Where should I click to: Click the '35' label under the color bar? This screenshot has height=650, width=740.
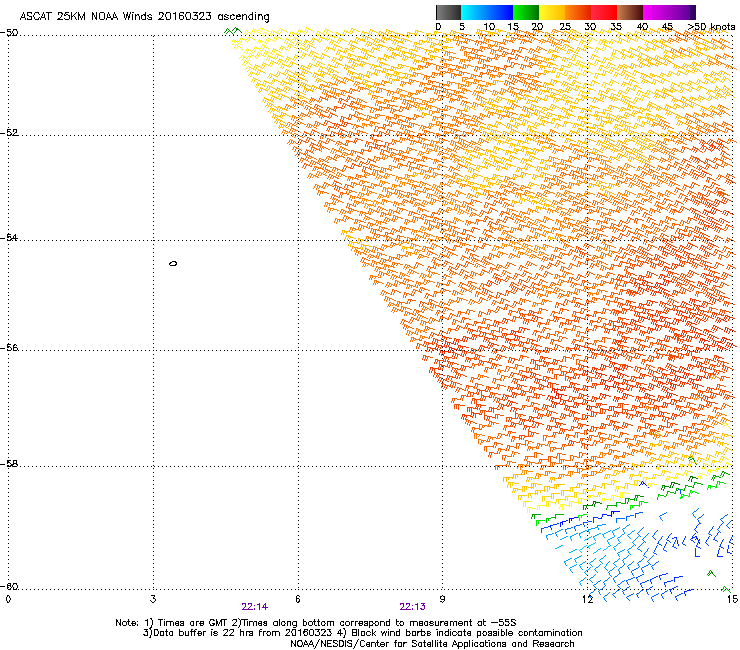point(616,27)
